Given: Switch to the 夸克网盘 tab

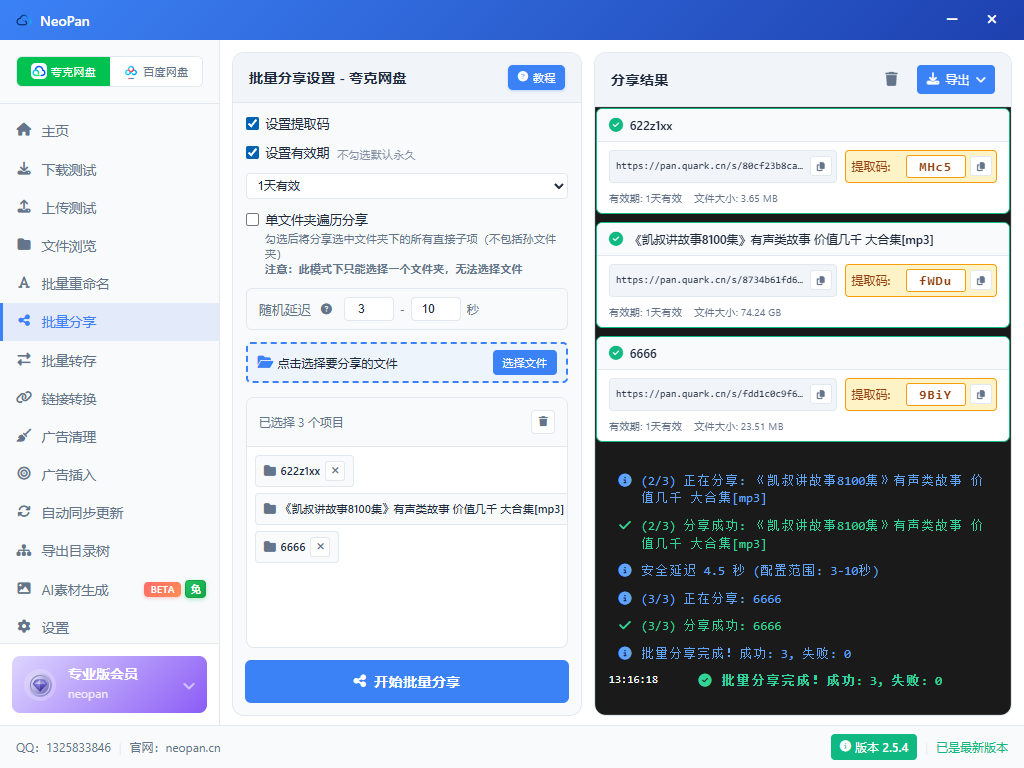Looking at the screenshot, I should [x=63, y=72].
